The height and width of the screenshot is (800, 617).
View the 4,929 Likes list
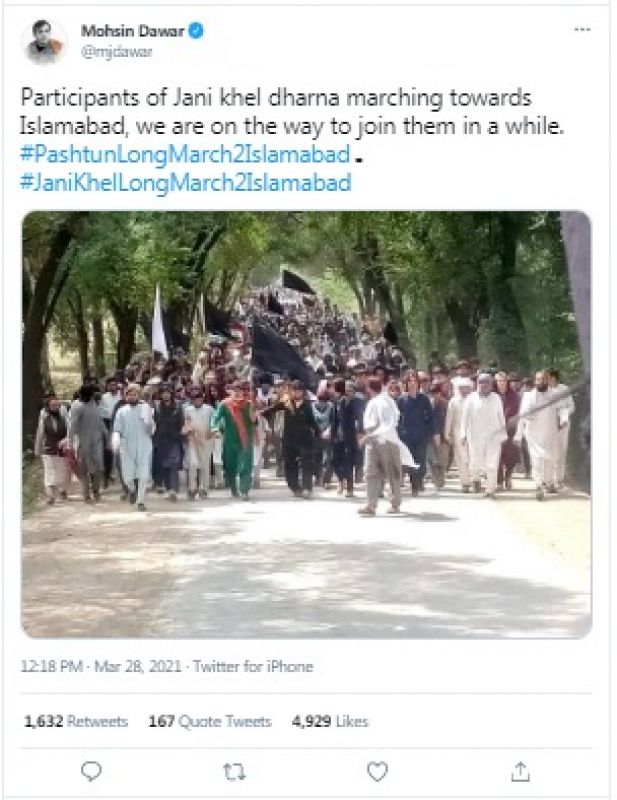coord(330,721)
